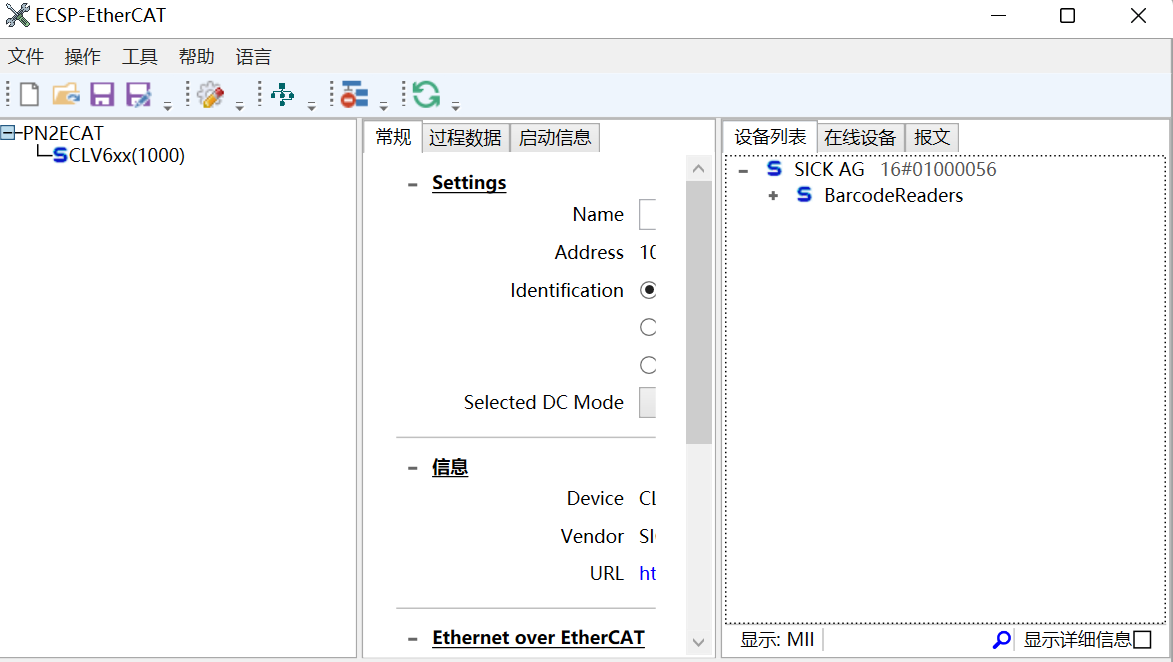Collapse the SICK AG vendor node

[743, 171]
